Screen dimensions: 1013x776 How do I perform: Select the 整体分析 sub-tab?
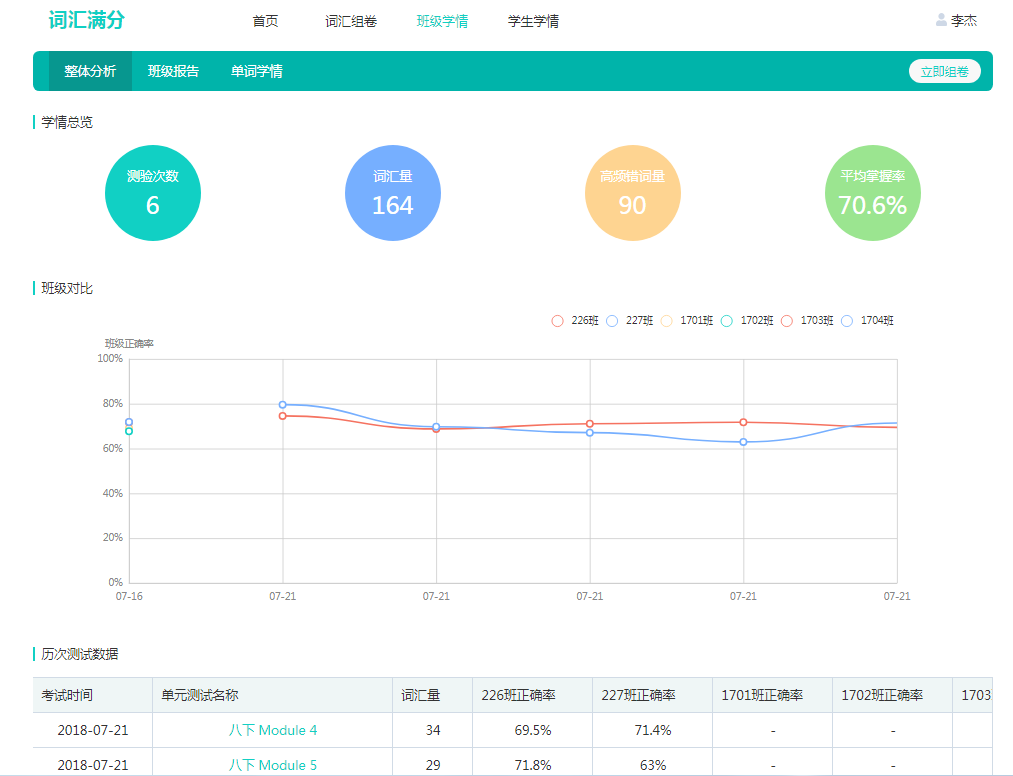[x=90, y=71]
